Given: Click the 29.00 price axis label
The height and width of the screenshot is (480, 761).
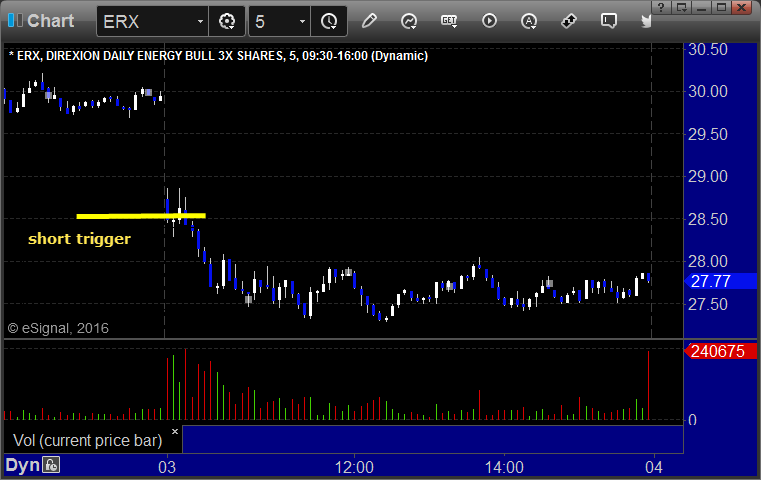Looking at the screenshot, I should pos(708,177).
